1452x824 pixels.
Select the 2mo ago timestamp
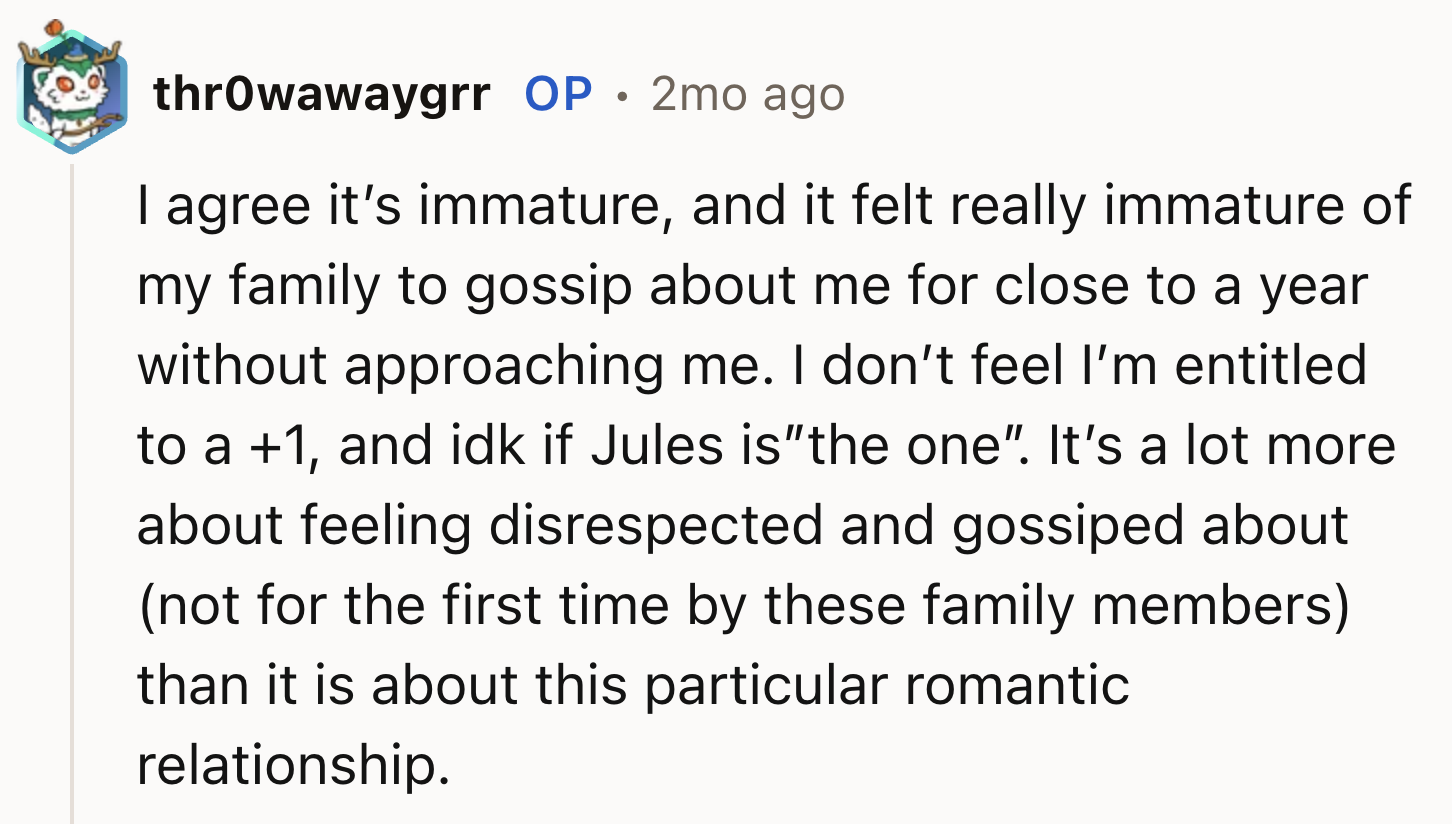coord(748,92)
